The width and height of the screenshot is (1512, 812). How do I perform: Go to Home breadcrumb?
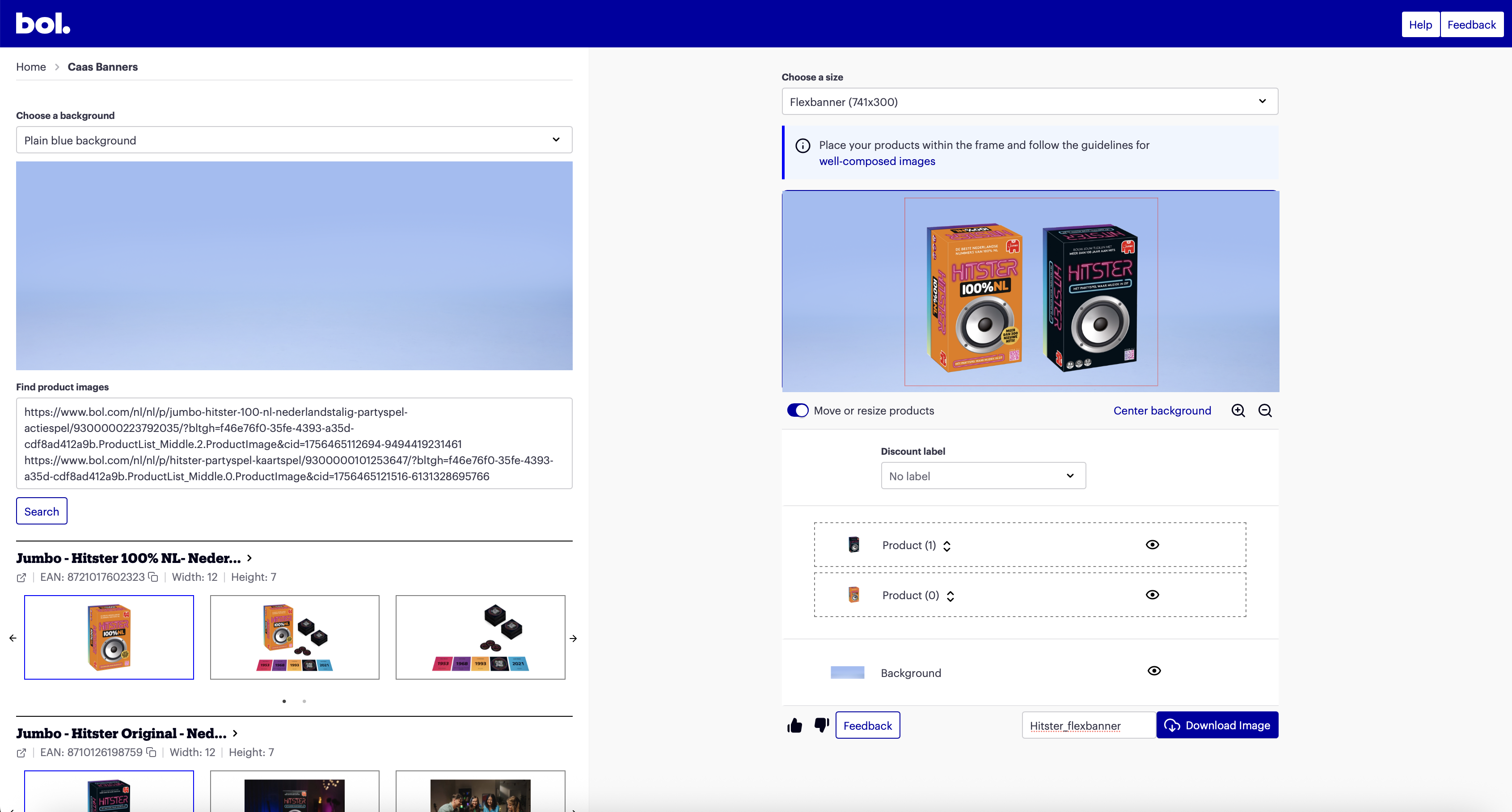(x=30, y=67)
